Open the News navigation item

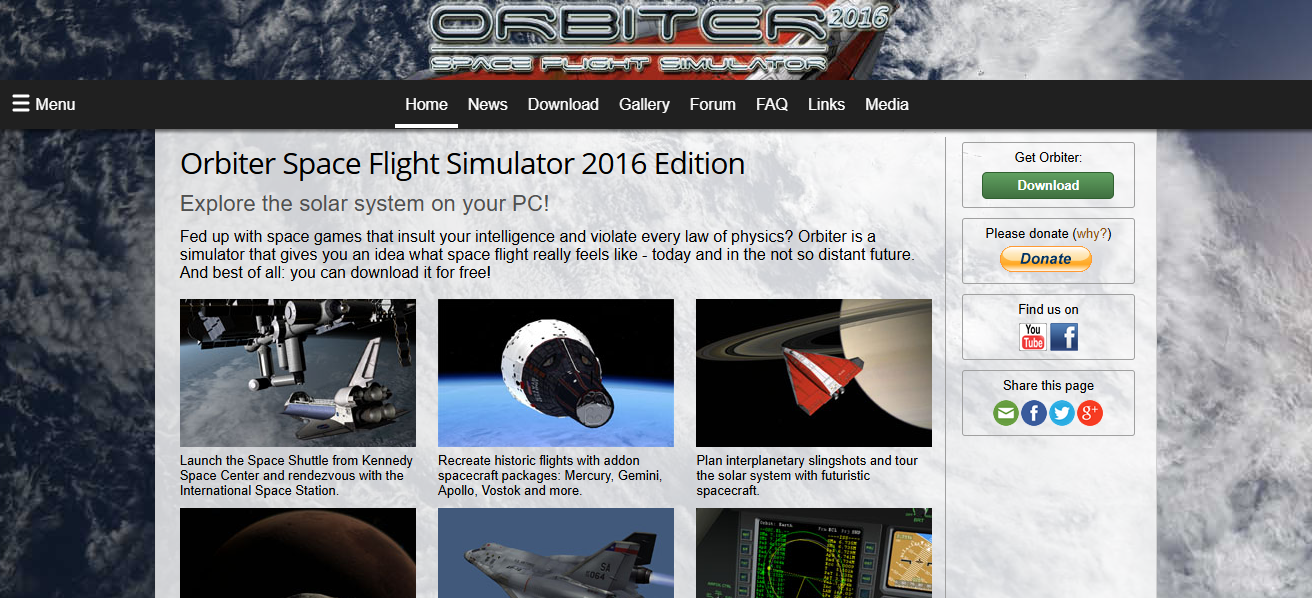click(488, 104)
